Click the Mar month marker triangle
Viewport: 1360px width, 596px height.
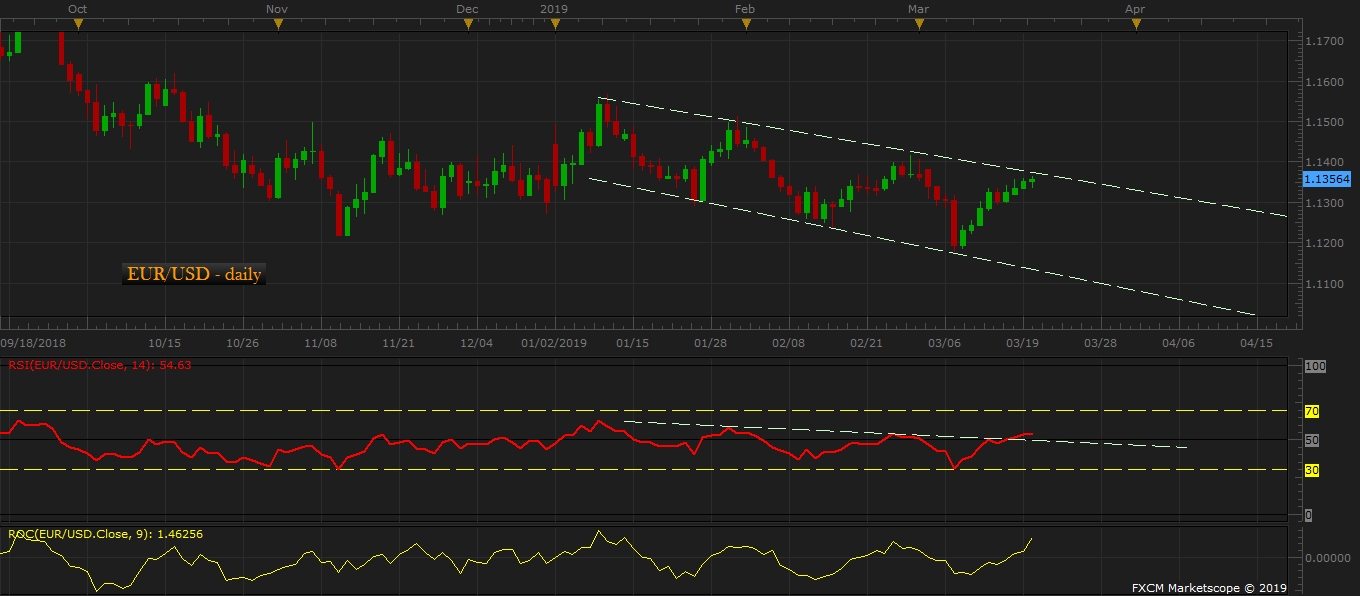(918, 25)
